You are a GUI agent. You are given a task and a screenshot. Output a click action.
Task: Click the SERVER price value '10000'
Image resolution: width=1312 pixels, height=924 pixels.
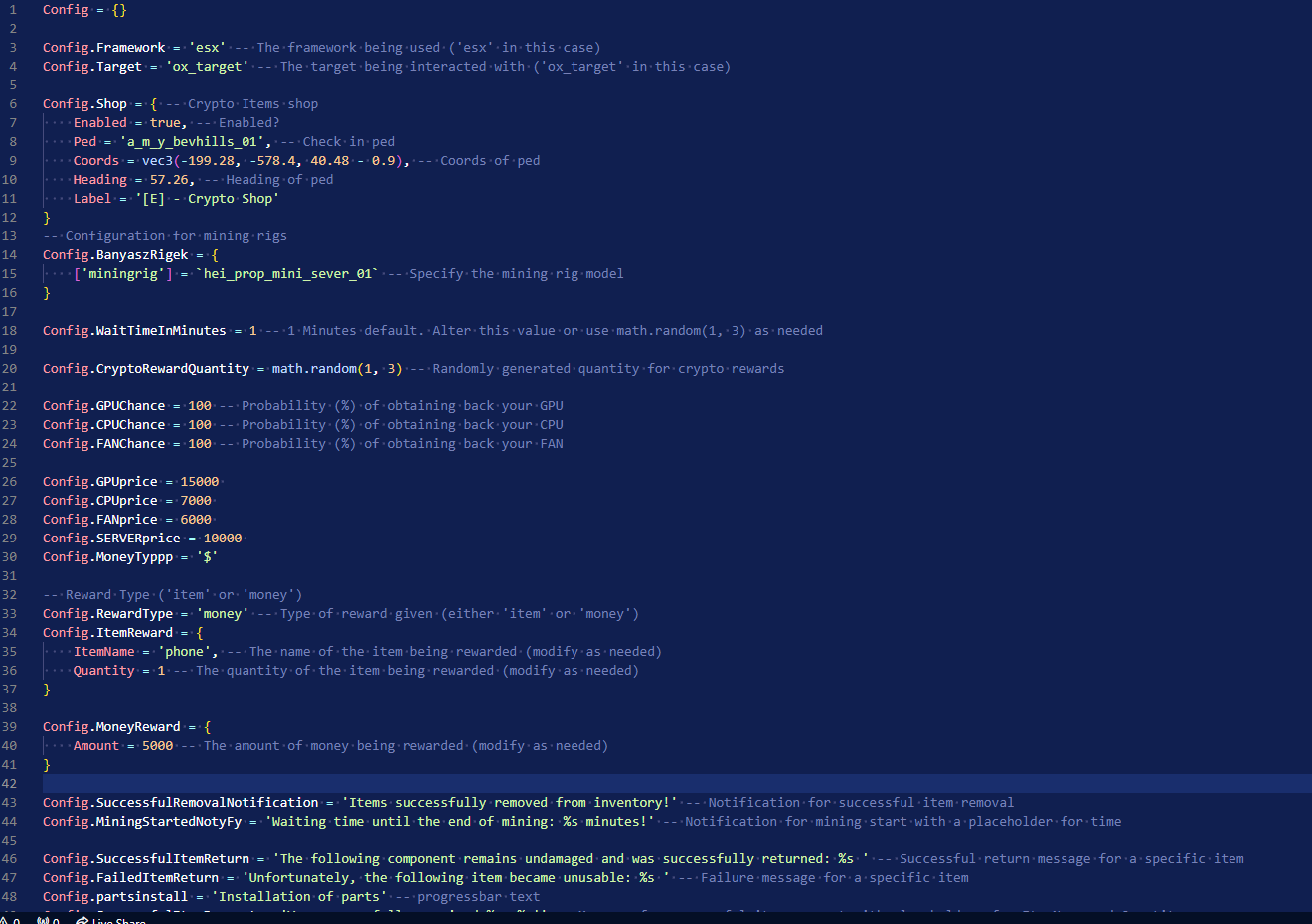[223, 539]
